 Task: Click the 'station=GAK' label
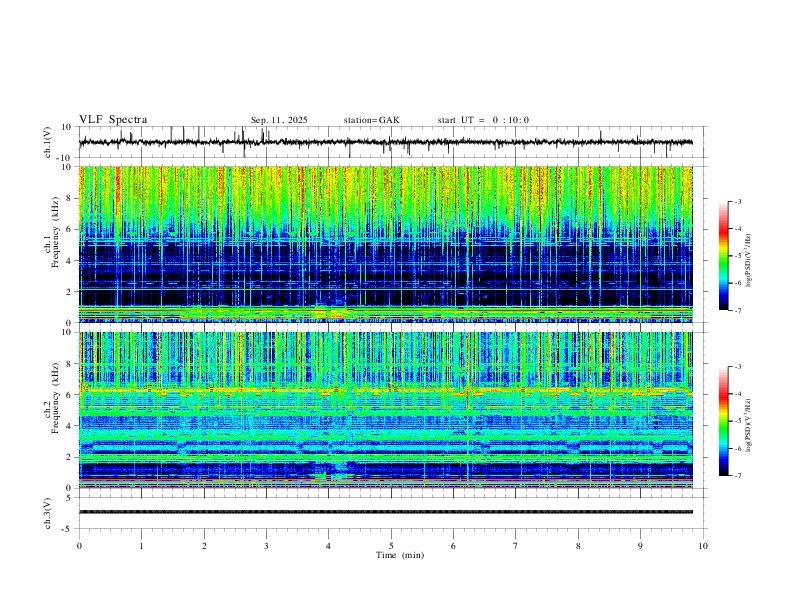click(371, 120)
